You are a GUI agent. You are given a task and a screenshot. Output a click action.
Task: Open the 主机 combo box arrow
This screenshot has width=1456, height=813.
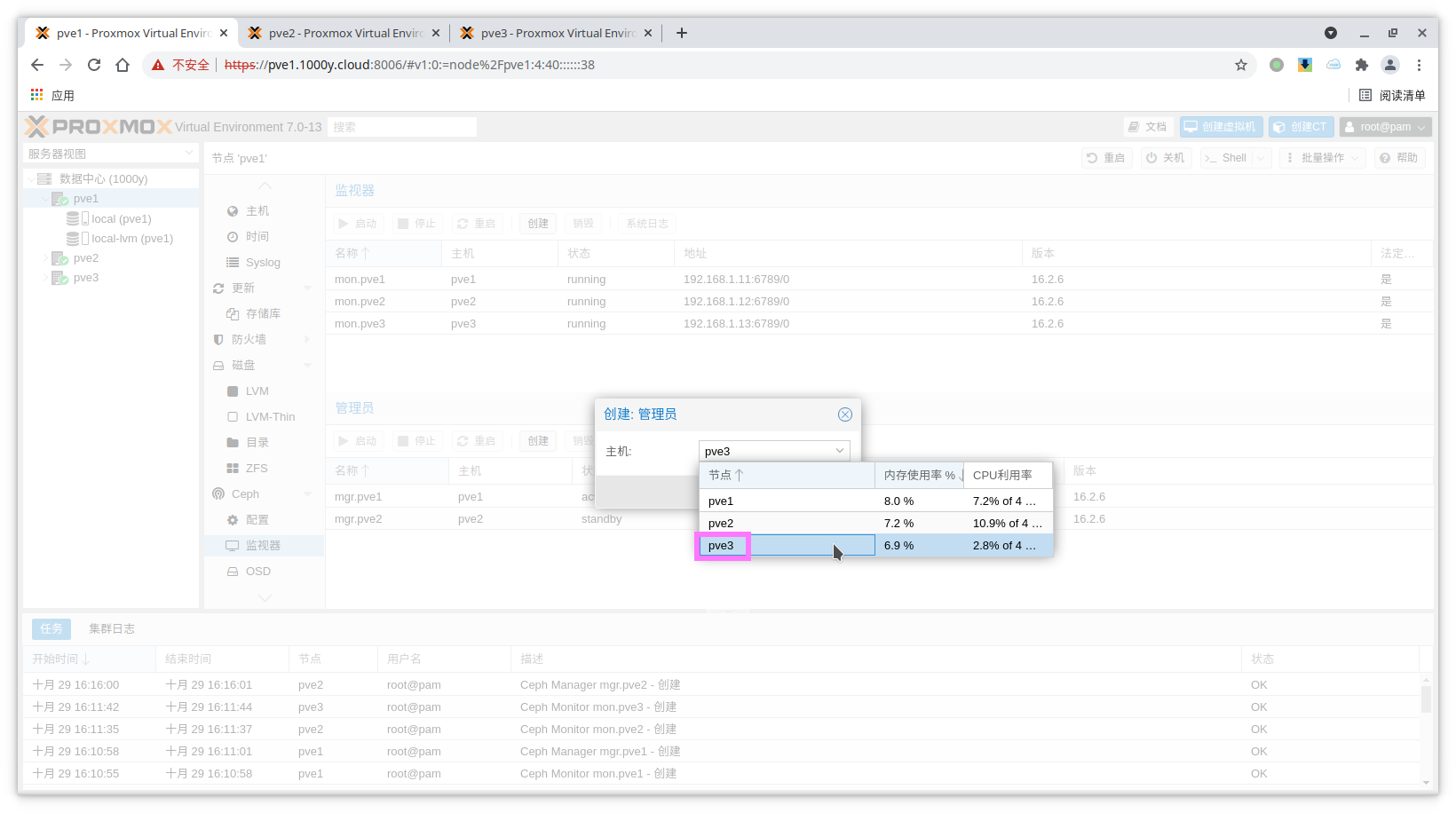(839, 451)
